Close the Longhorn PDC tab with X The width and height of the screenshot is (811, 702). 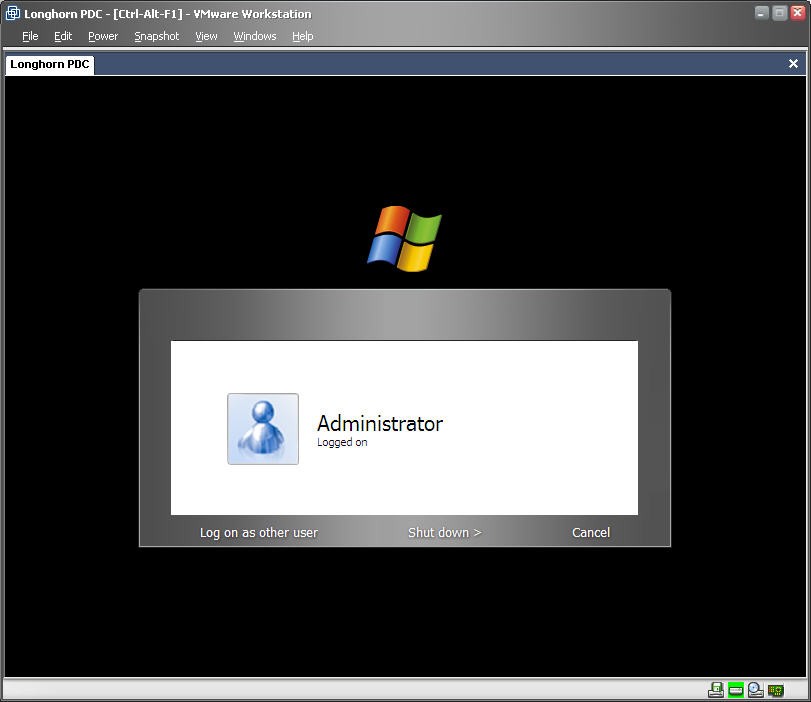[793, 64]
